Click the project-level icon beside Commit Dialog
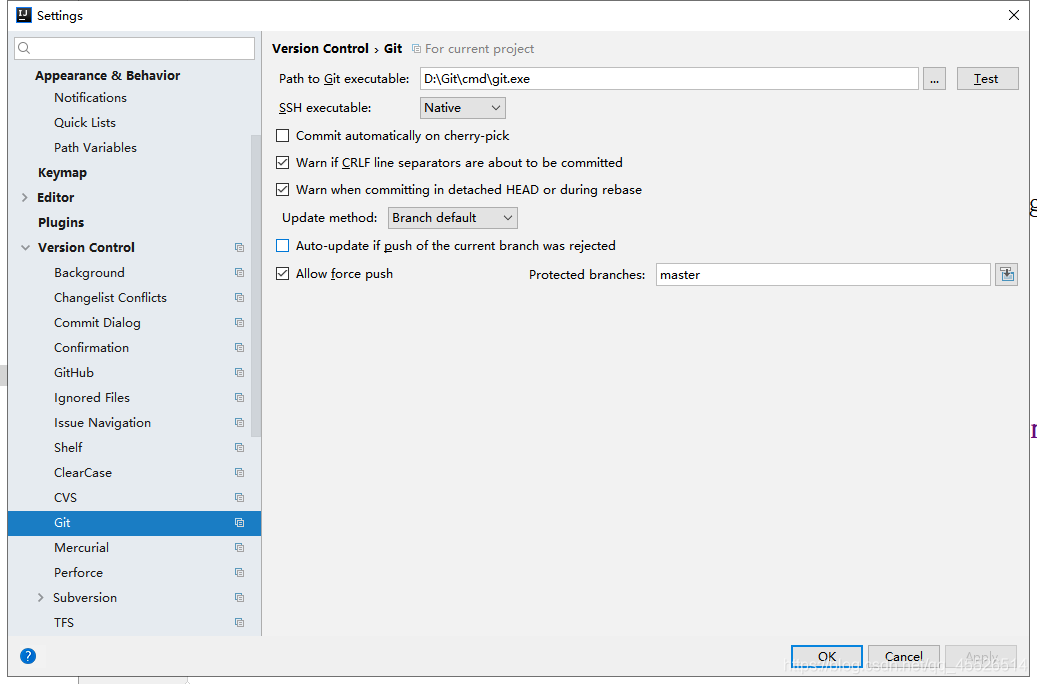The image size is (1037, 684). tap(239, 323)
